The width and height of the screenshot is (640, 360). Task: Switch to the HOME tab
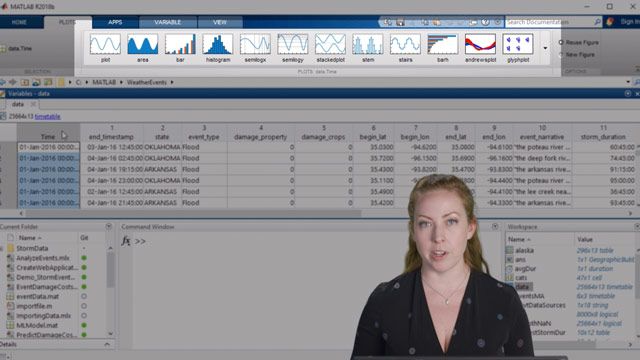(19, 22)
